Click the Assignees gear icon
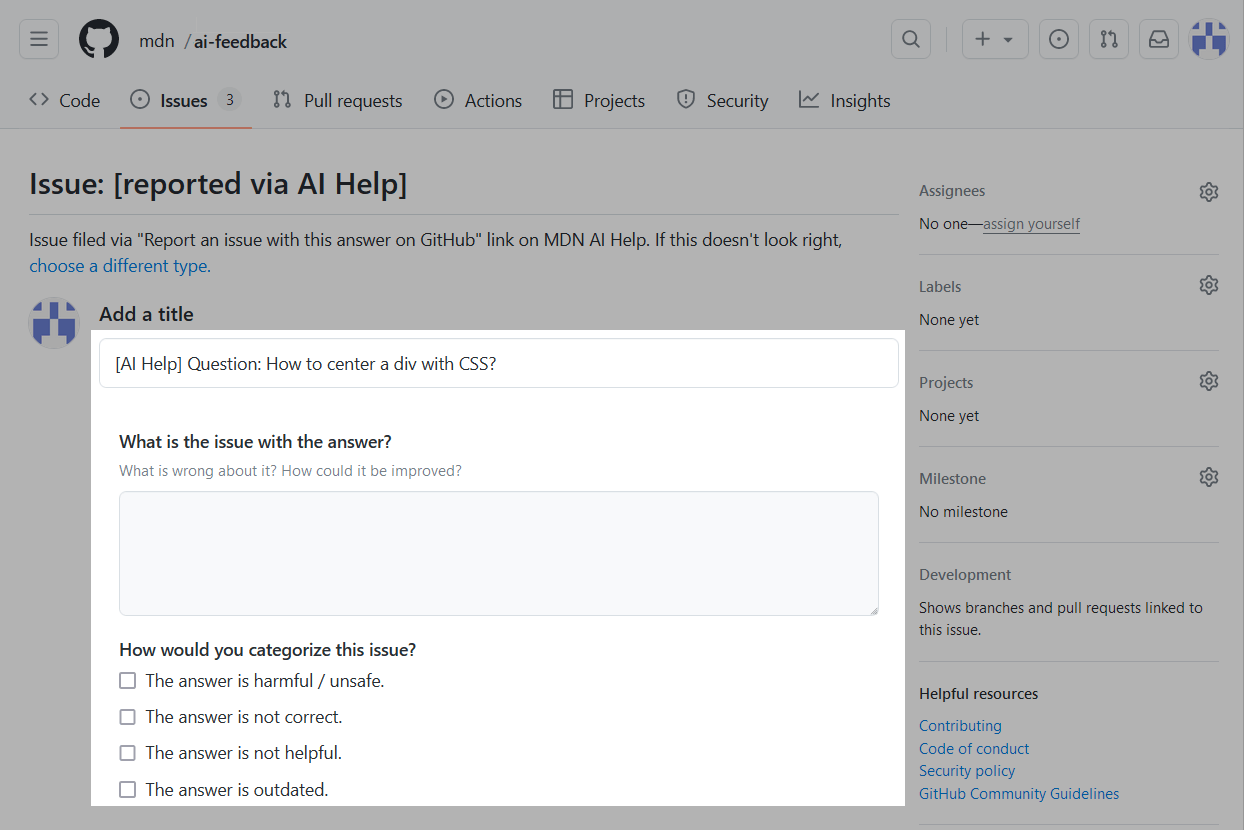This screenshot has height=830, width=1244. click(1208, 192)
